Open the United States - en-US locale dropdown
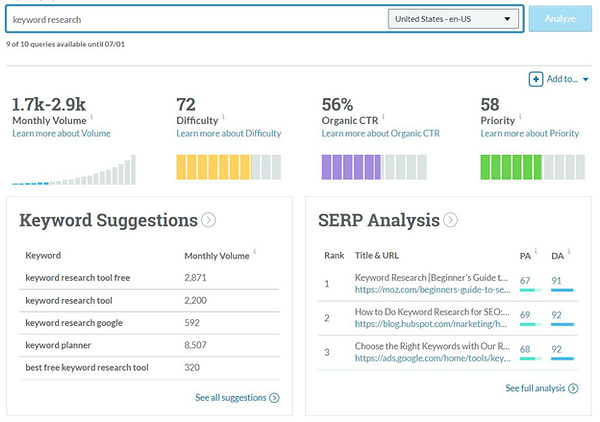600x422 pixels. (x=453, y=18)
